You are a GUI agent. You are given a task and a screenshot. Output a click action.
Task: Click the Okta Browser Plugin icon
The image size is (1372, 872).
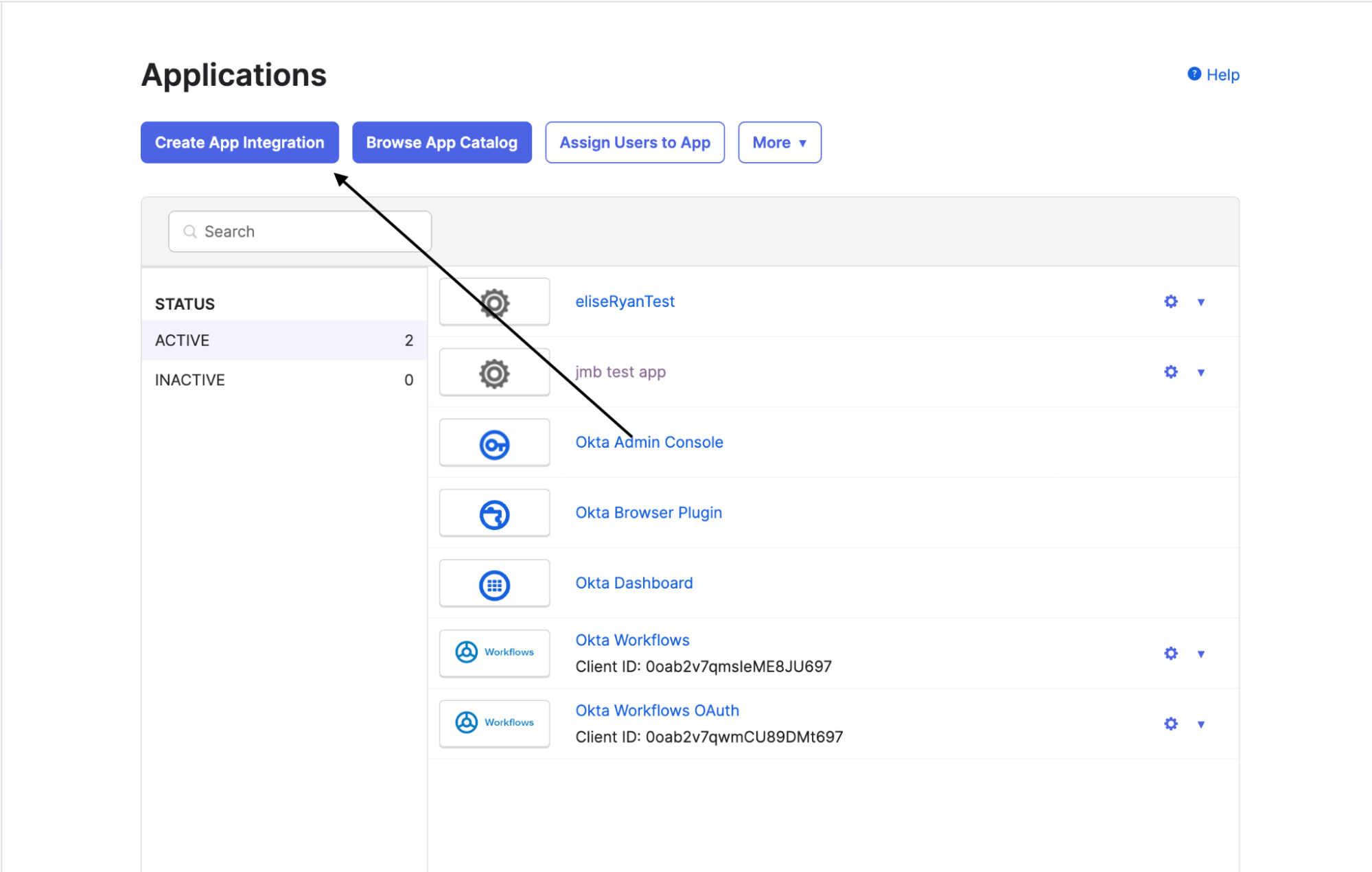tap(494, 514)
